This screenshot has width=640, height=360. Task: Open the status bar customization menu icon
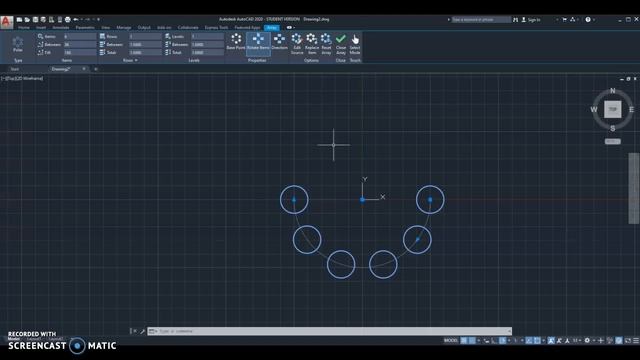[x=636, y=340]
